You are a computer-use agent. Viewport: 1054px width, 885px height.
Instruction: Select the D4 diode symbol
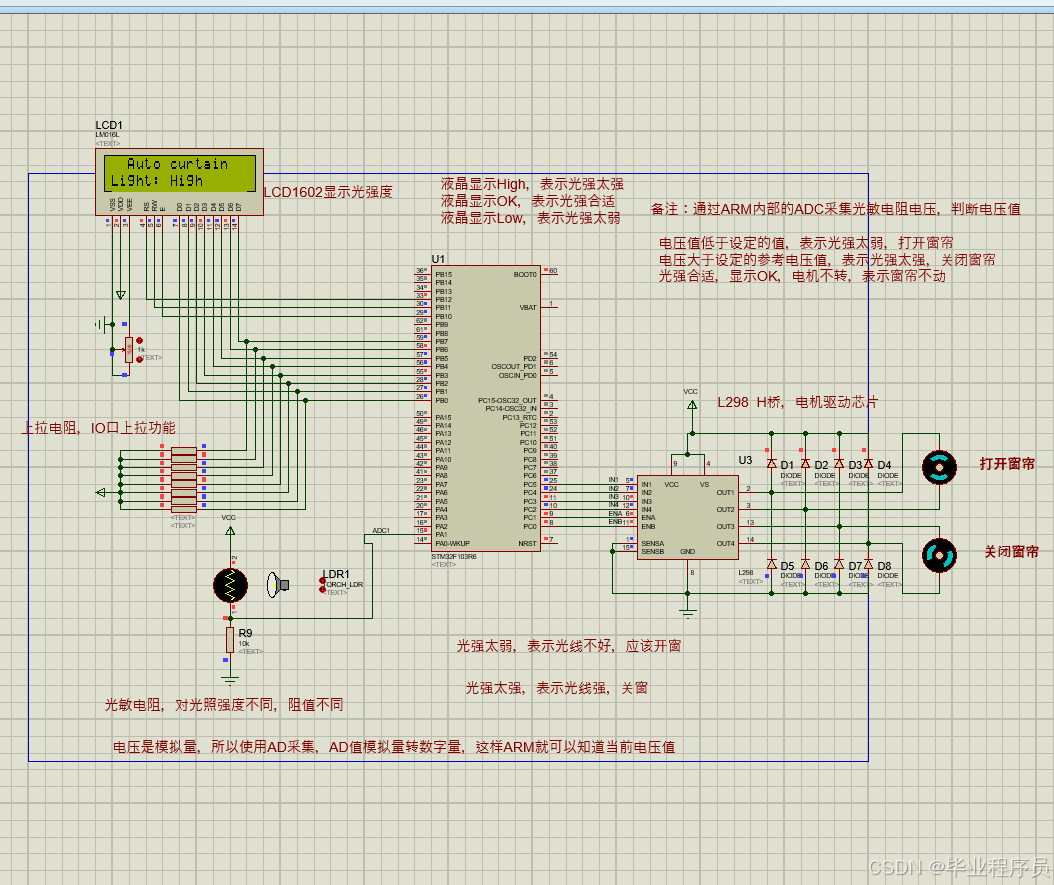click(868, 464)
